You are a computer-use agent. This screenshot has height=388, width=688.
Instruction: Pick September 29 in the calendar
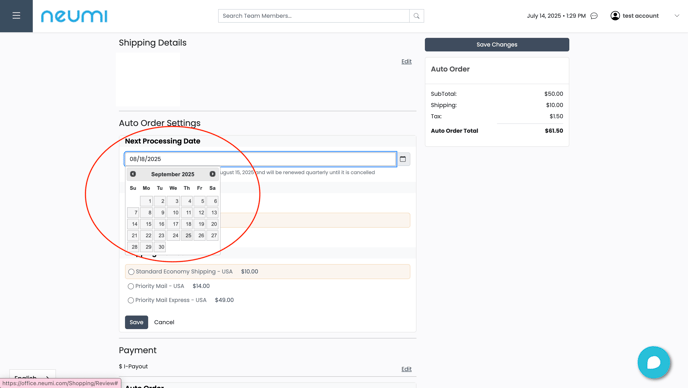point(147,247)
